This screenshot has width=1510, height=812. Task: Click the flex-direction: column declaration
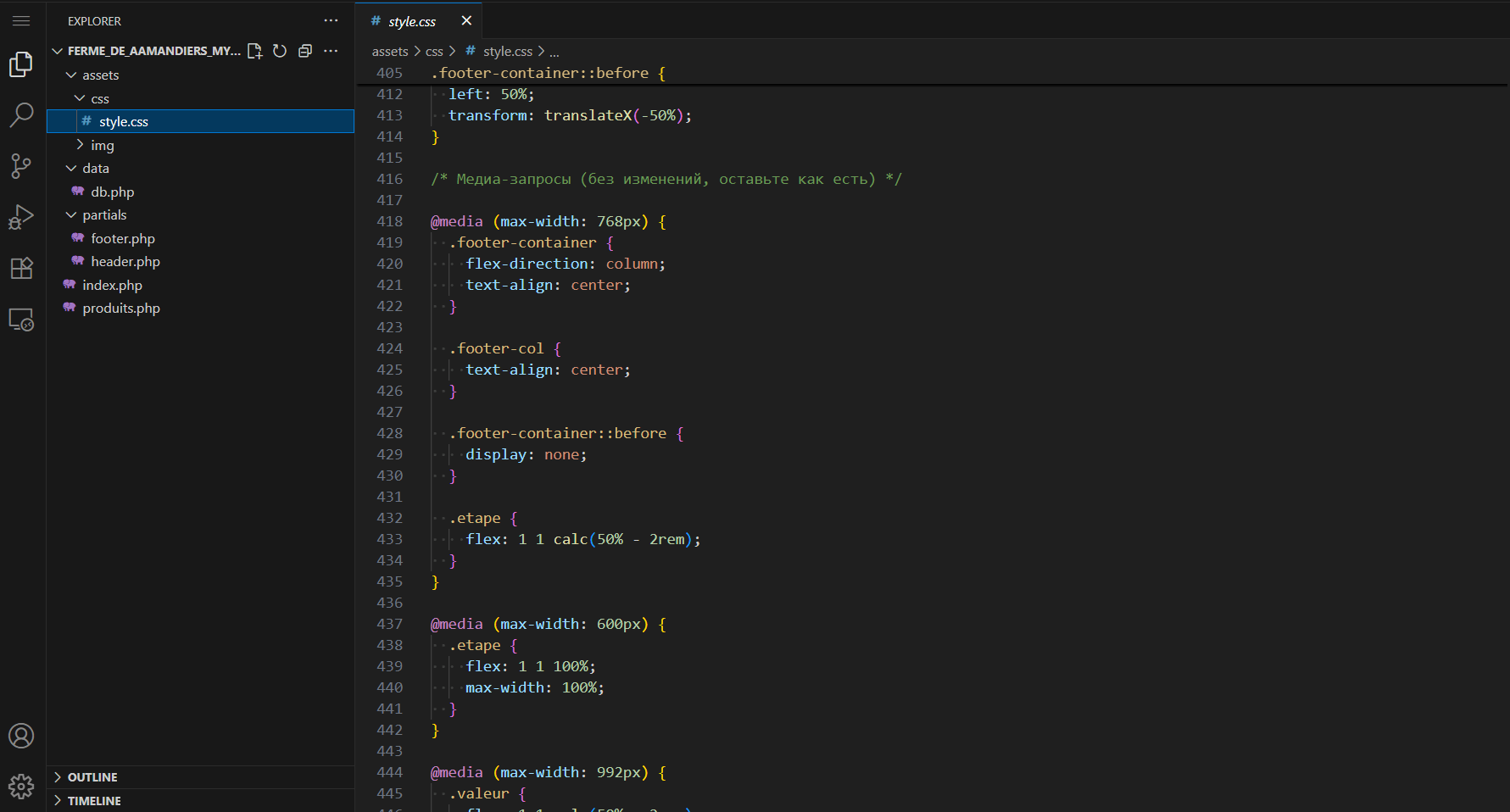tap(566, 264)
